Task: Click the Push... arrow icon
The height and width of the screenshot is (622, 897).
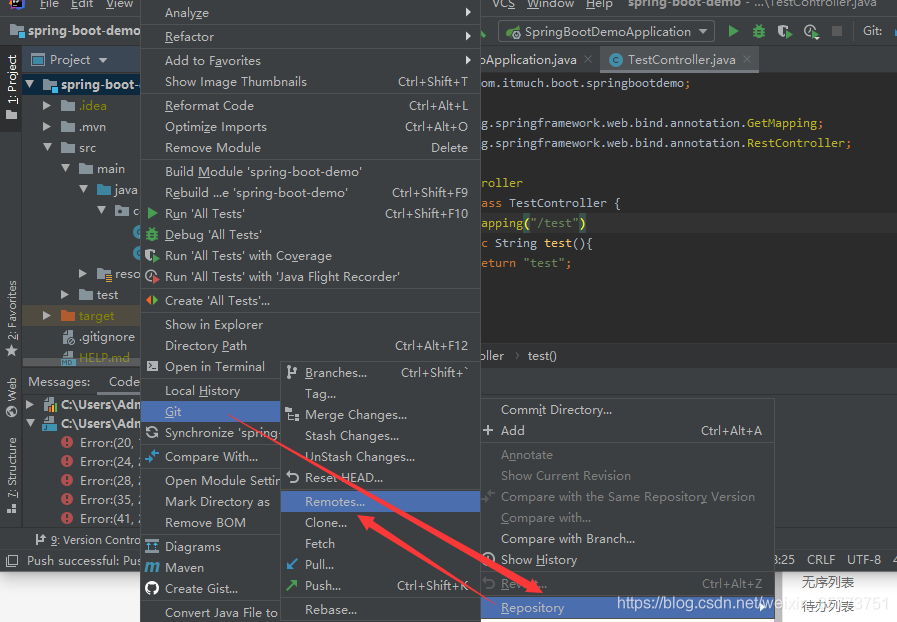Action: click(292, 586)
